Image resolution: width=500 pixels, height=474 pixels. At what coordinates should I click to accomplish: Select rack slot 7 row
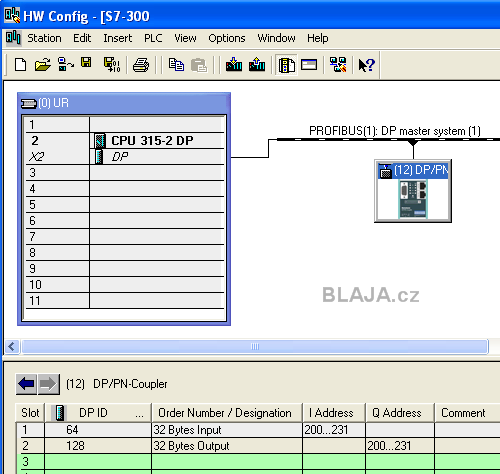pos(125,237)
